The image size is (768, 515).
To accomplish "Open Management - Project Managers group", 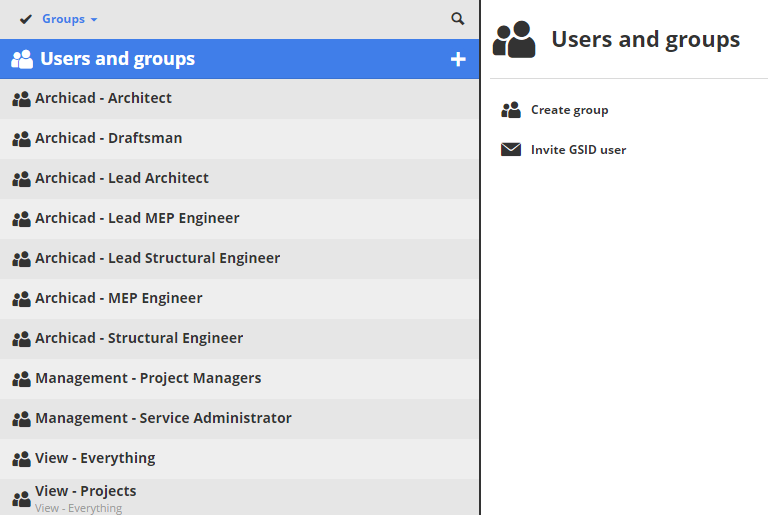I will [148, 378].
